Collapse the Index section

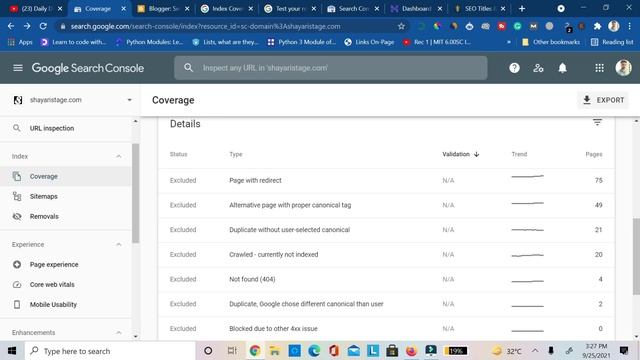pos(118,156)
